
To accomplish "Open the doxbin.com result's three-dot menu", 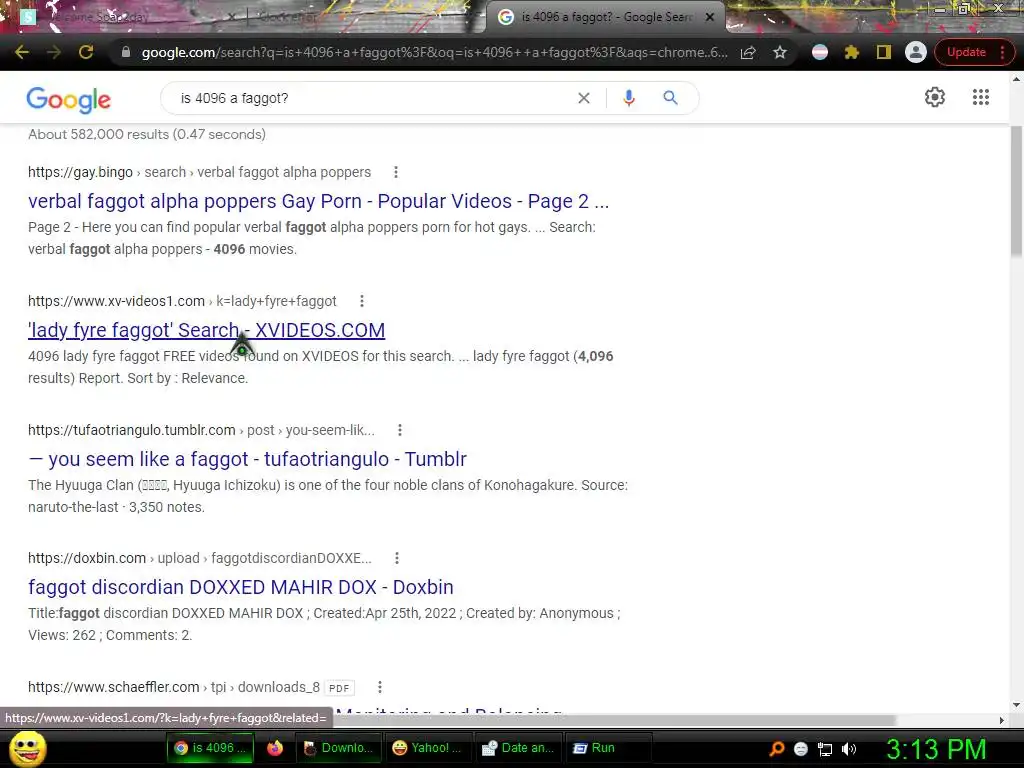I will click(396, 558).
